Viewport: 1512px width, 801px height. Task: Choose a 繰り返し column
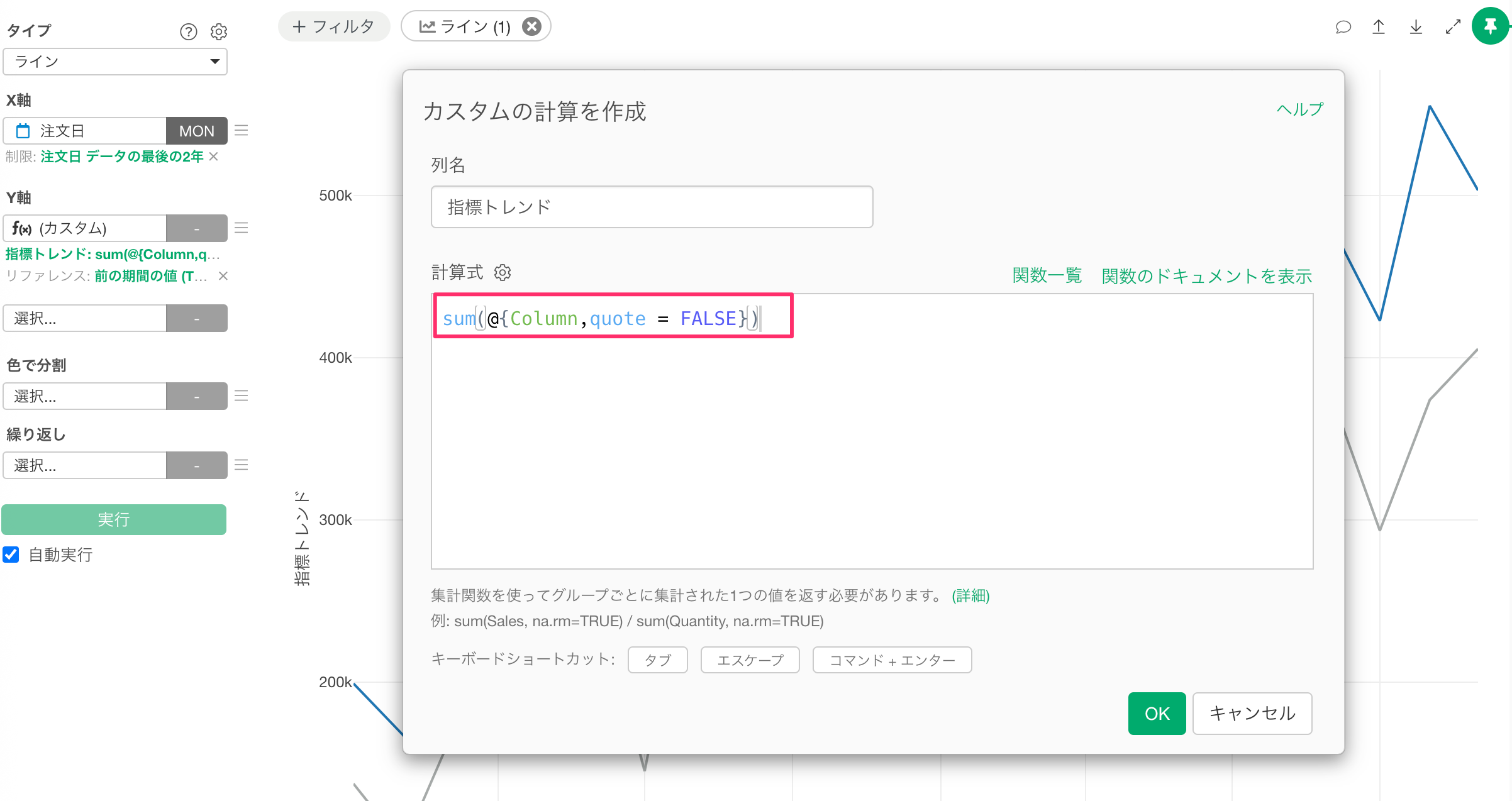click(85, 465)
